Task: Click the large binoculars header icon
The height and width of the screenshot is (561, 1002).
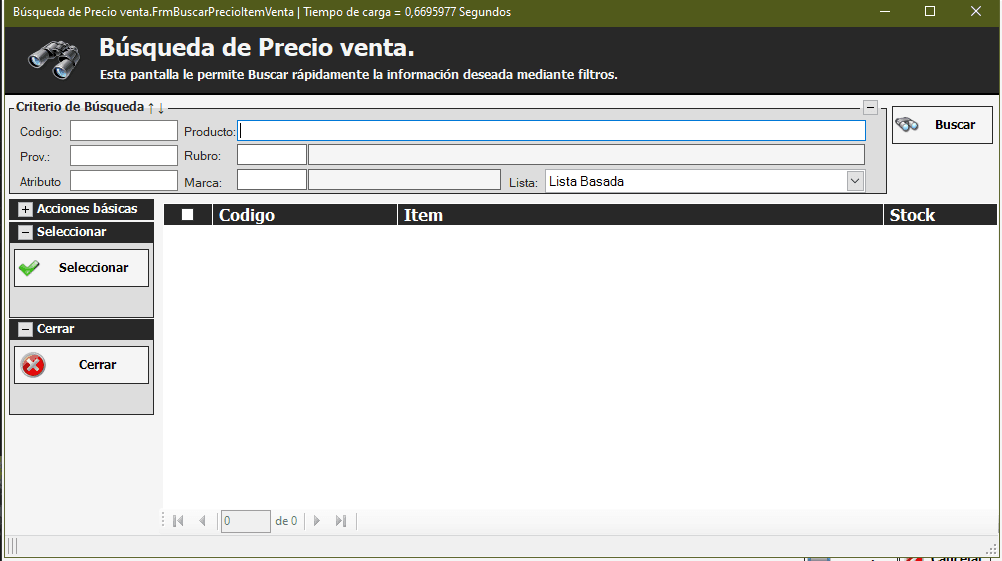Action: [54, 60]
